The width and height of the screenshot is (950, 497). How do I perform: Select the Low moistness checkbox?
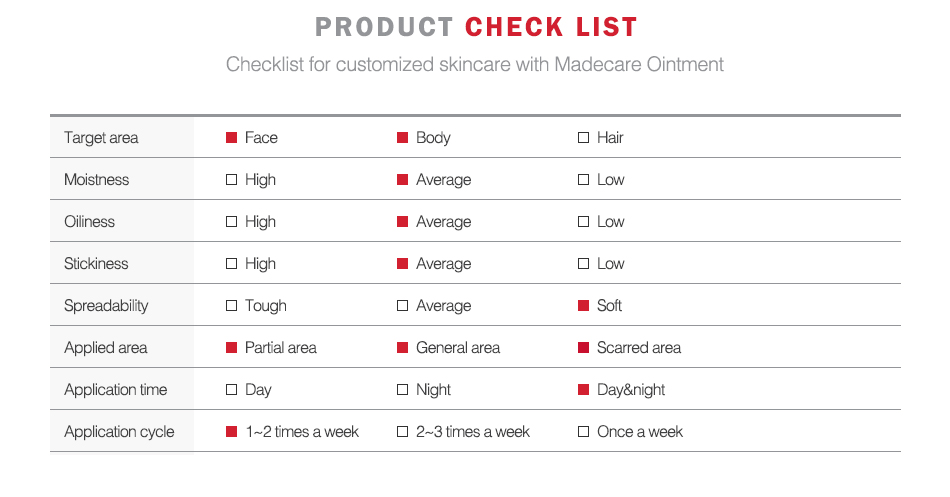click(583, 180)
